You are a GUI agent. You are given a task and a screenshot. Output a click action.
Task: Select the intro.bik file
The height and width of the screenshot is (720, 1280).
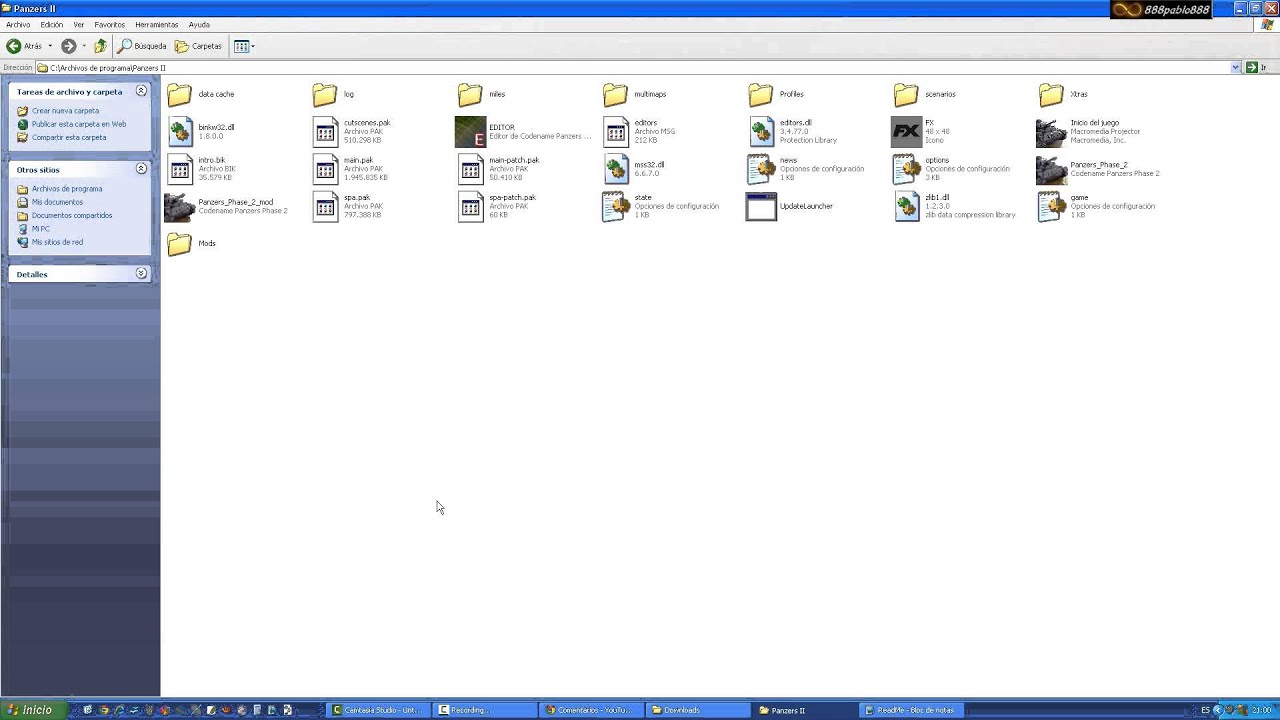click(x=202, y=168)
